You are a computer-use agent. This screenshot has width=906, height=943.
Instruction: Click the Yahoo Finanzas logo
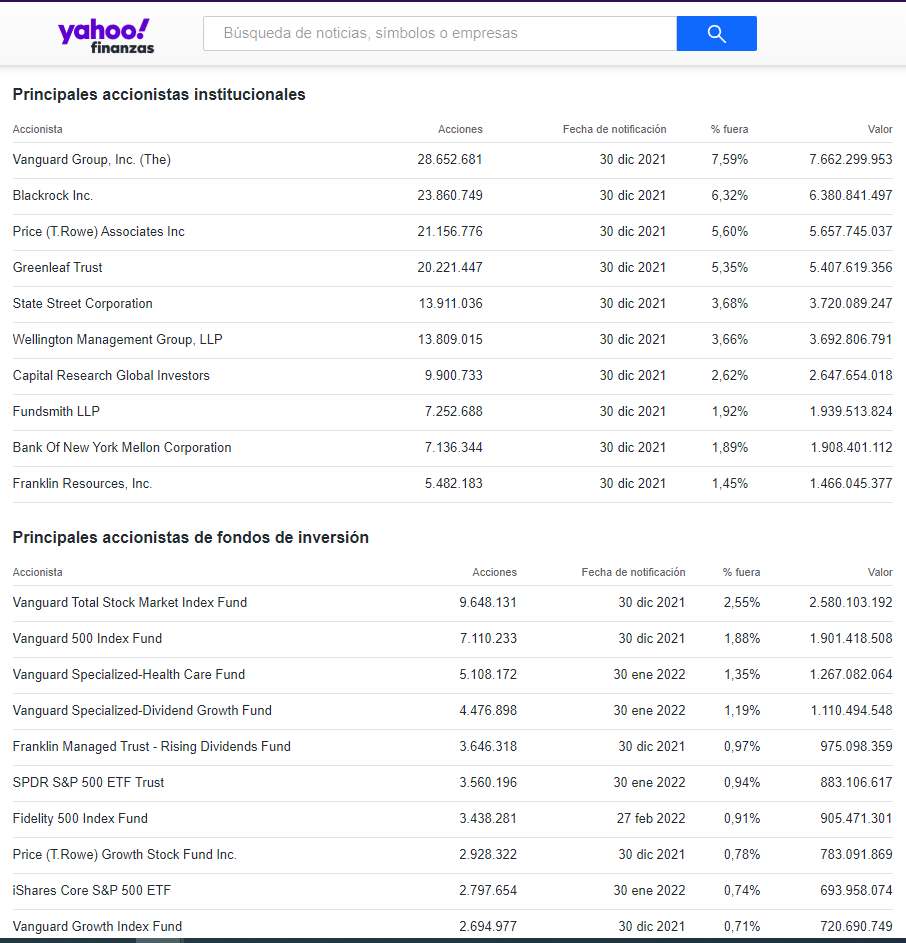(x=105, y=35)
